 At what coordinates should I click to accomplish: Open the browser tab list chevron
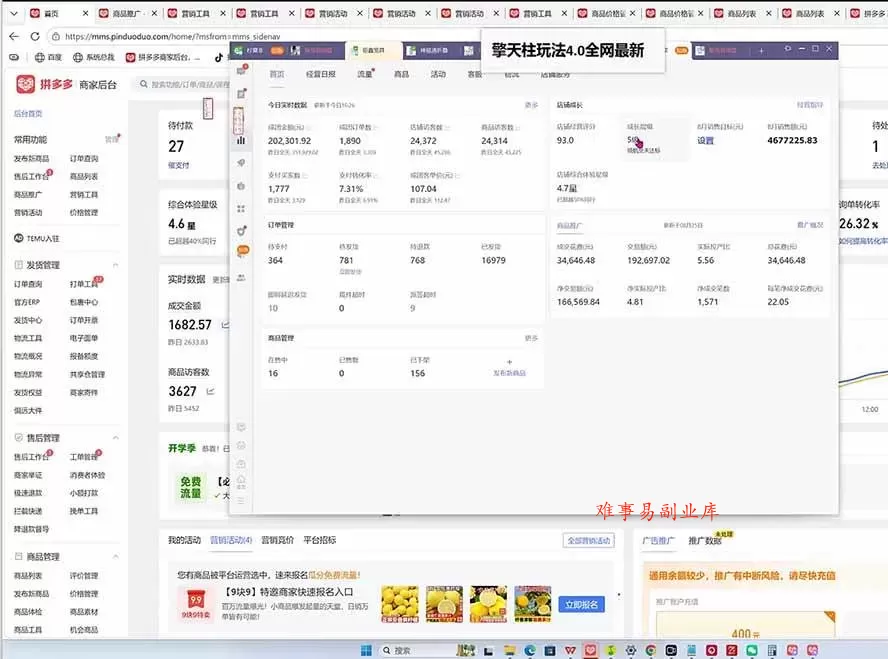(14, 13)
